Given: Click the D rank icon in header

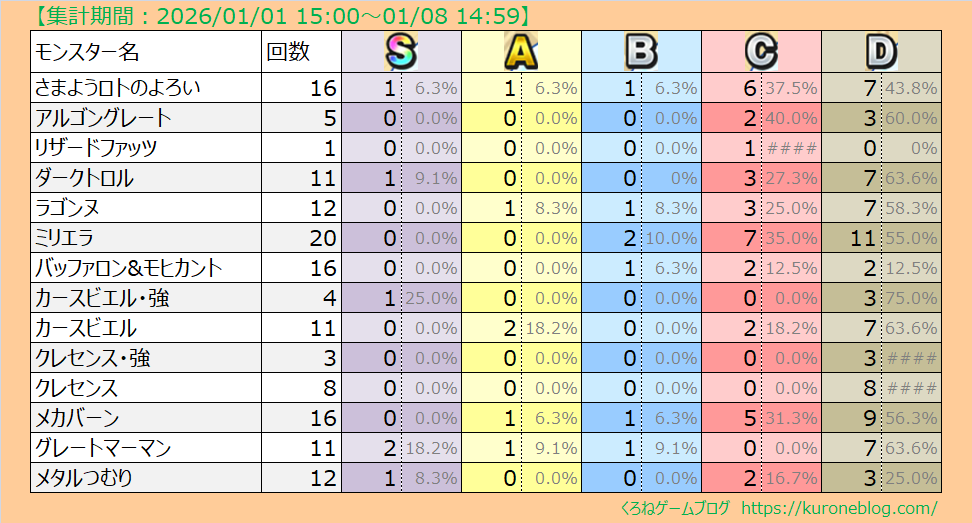Looking at the screenshot, I should [881, 51].
